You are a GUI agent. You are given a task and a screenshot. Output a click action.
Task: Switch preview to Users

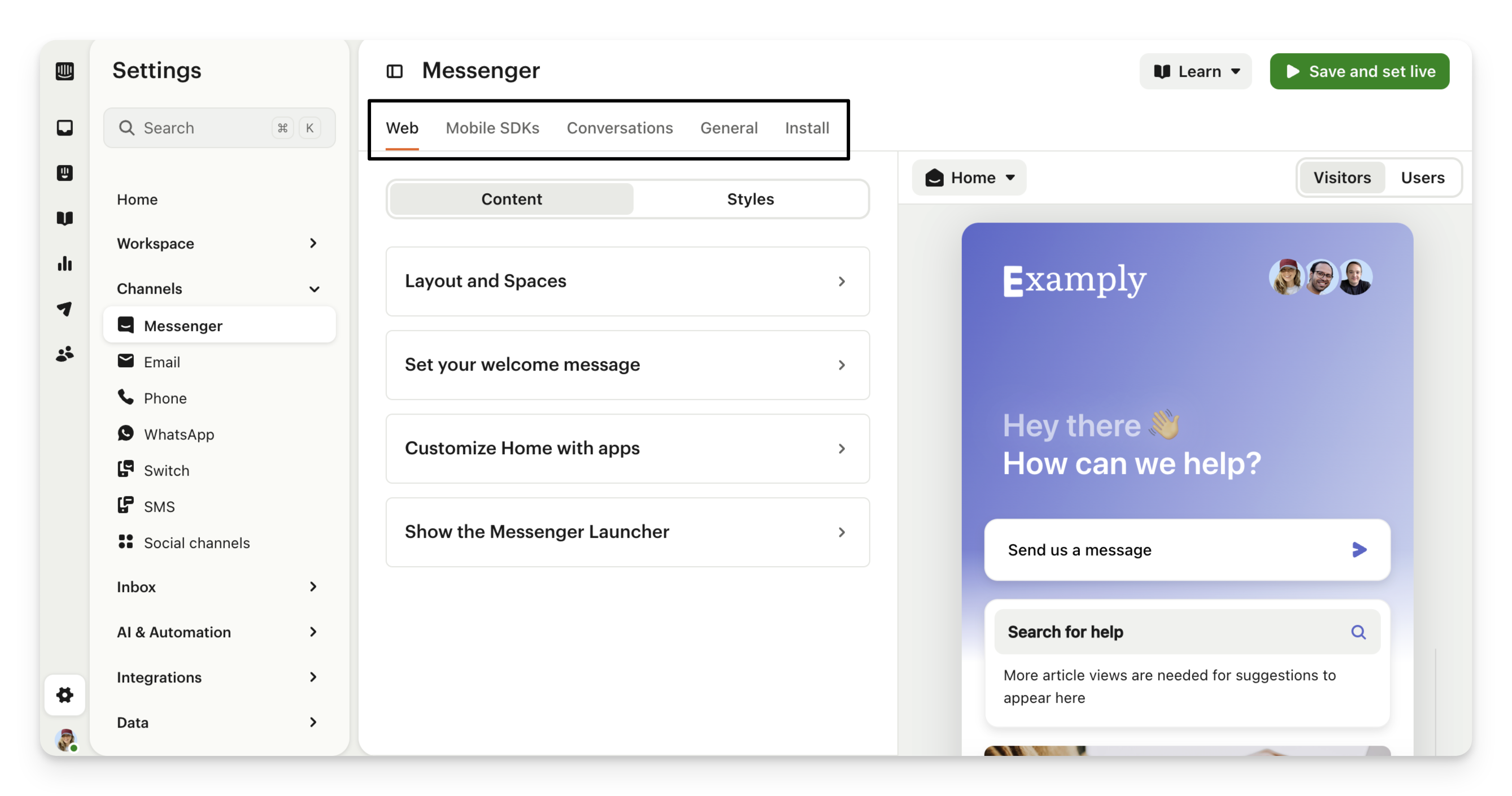pos(1422,178)
